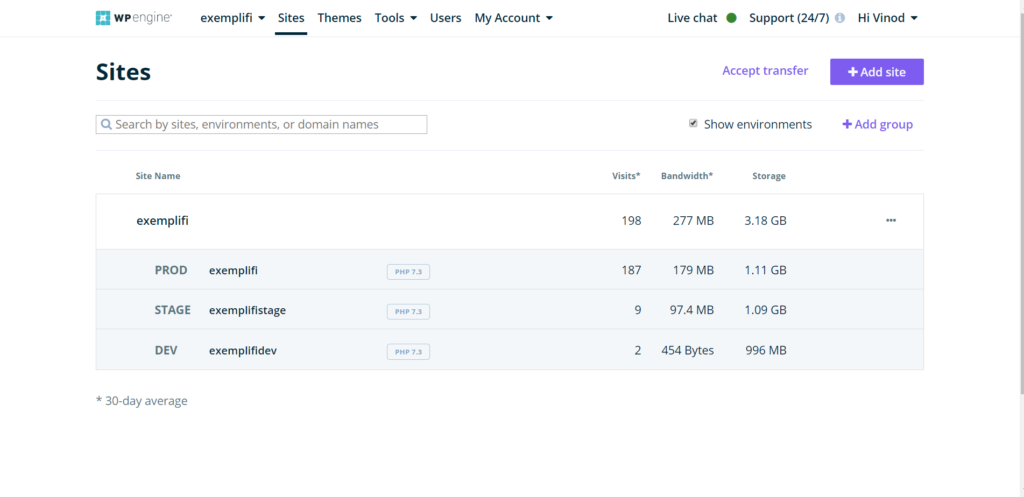Click the DEV environment label
Image resolution: width=1024 pixels, height=497 pixels.
click(166, 351)
